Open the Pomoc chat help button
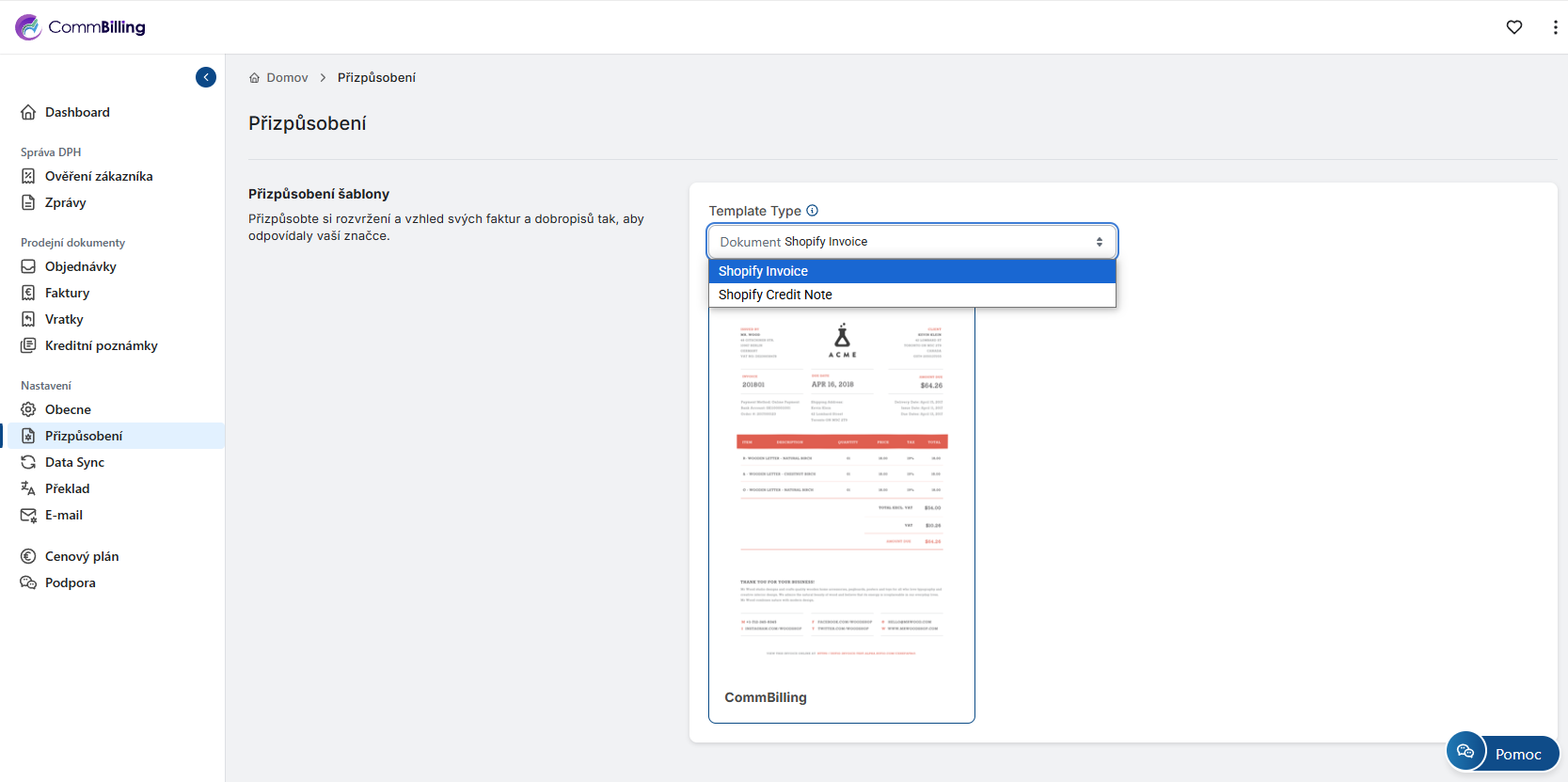 [x=1502, y=753]
